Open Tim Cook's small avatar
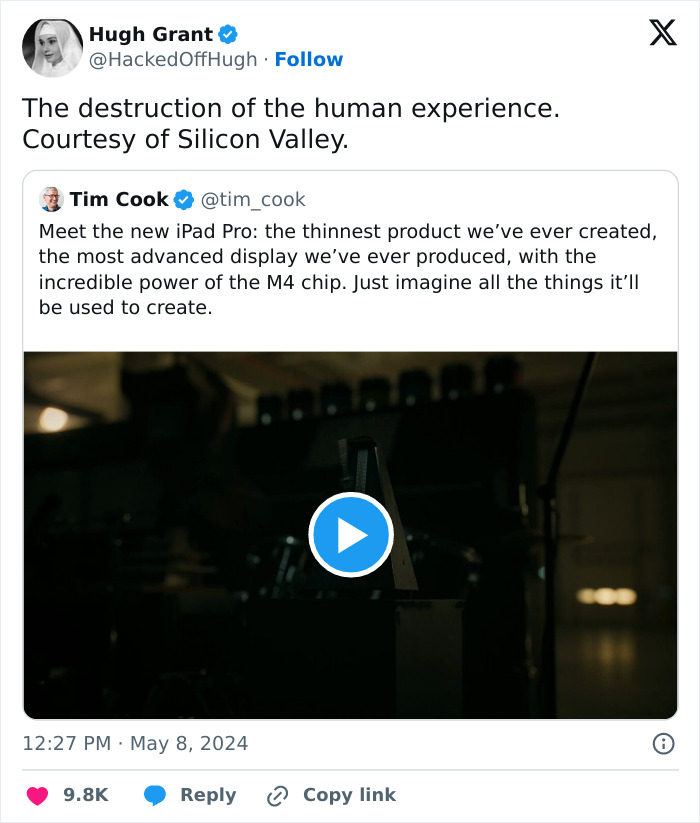This screenshot has width=700, height=823. pos(51,199)
